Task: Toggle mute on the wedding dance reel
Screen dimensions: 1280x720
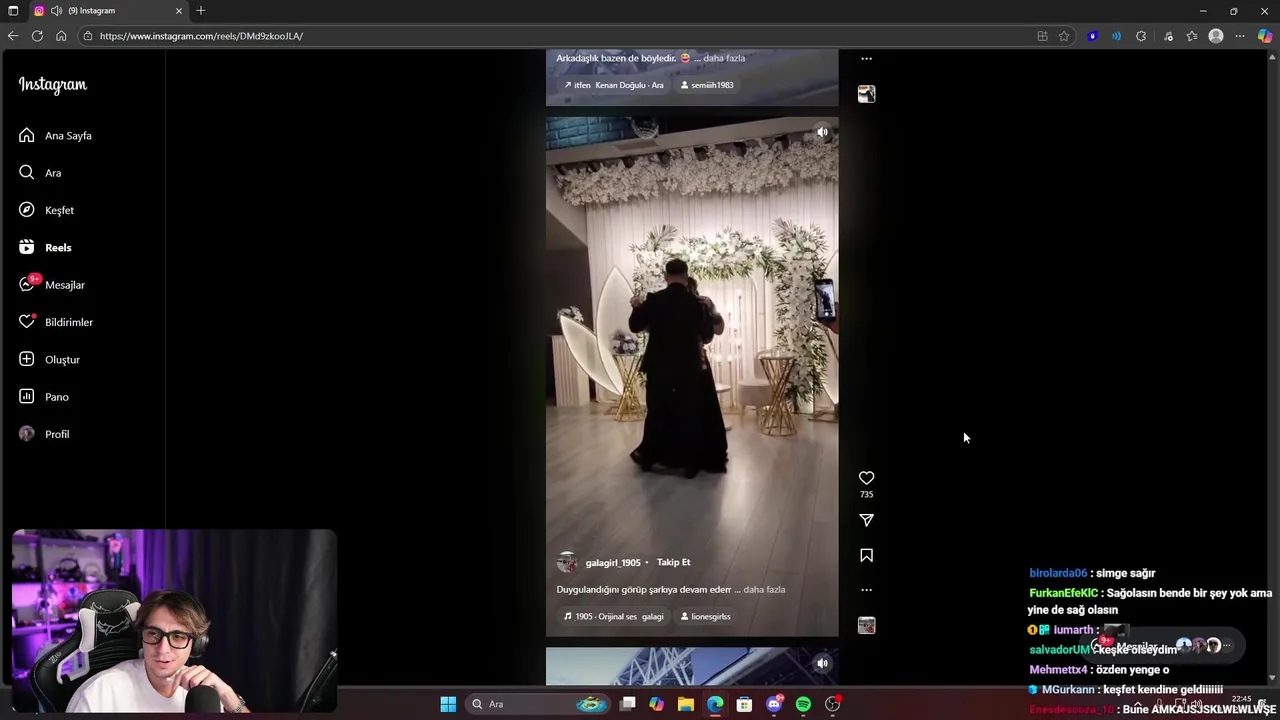Action: [822, 132]
